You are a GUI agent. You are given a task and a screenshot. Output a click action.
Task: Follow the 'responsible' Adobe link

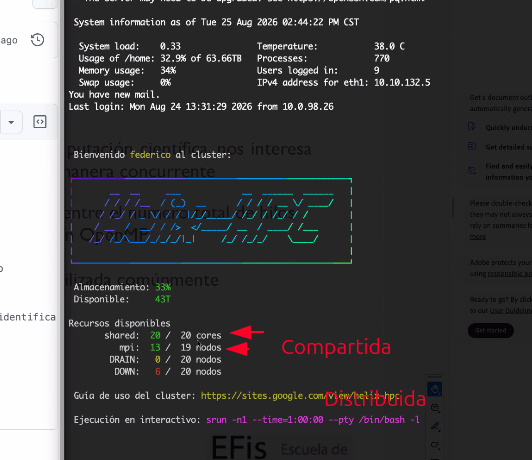point(510,274)
